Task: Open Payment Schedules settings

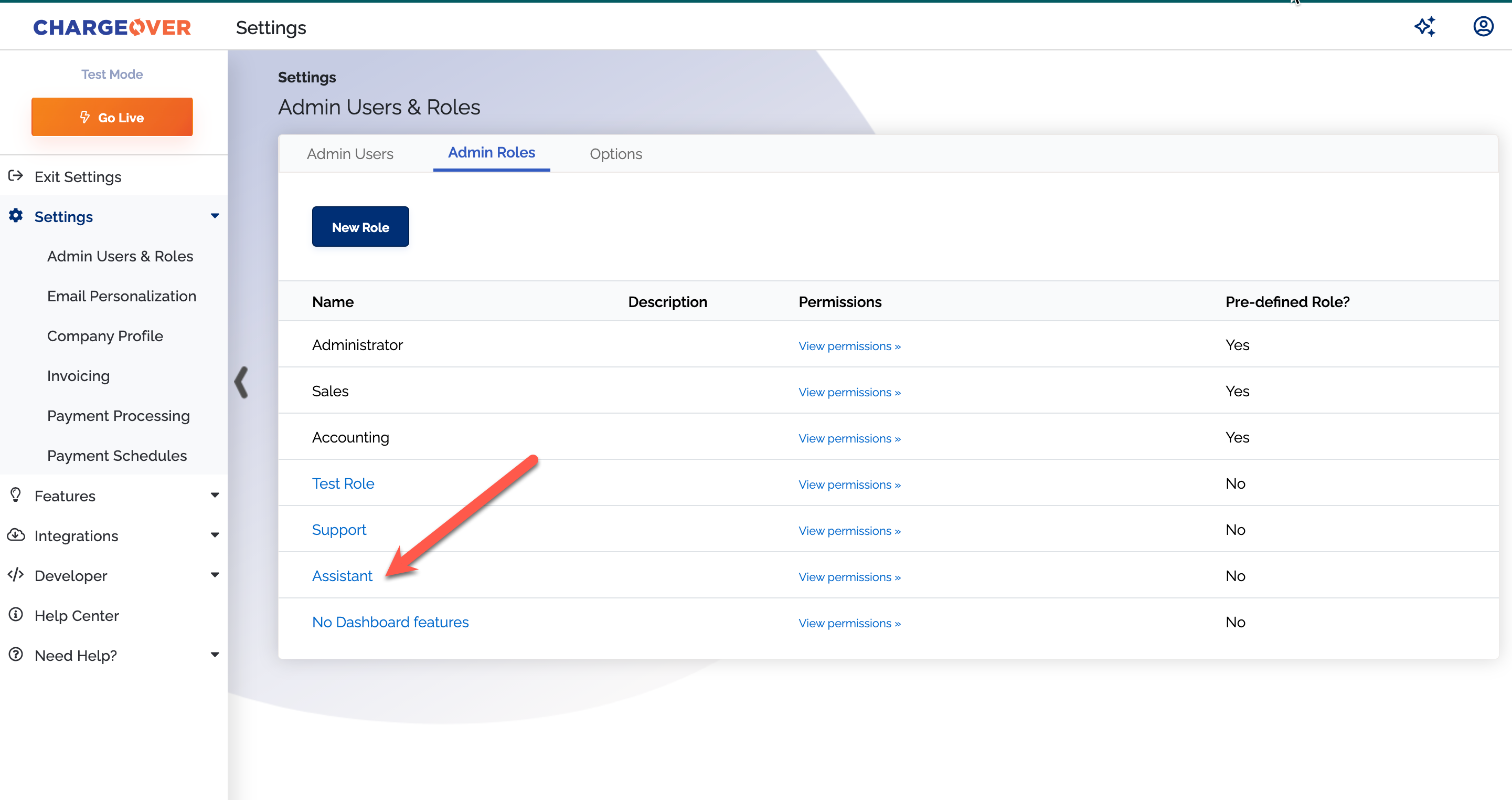Action: click(117, 456)
